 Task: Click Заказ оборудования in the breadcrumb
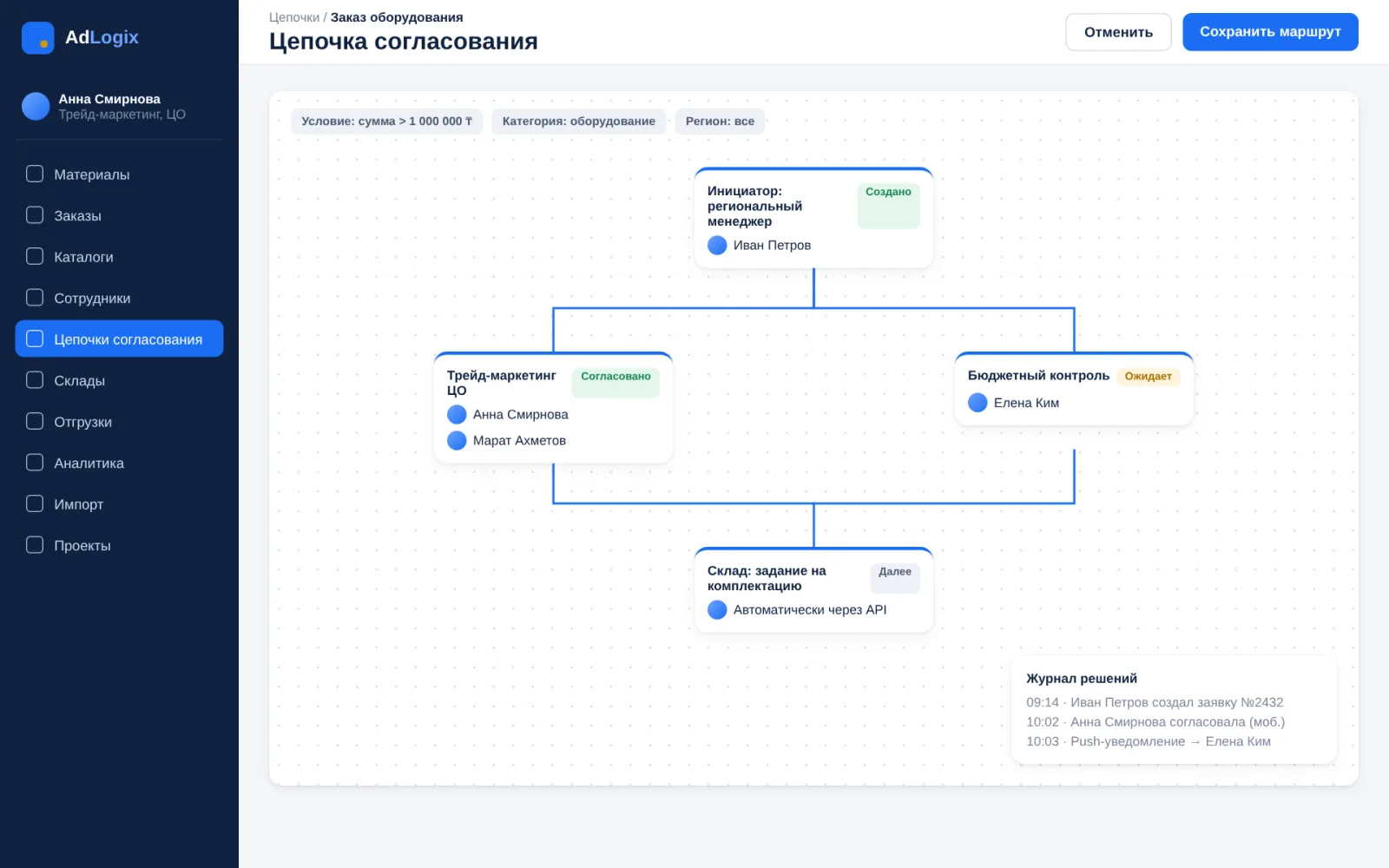pos(397,17)
